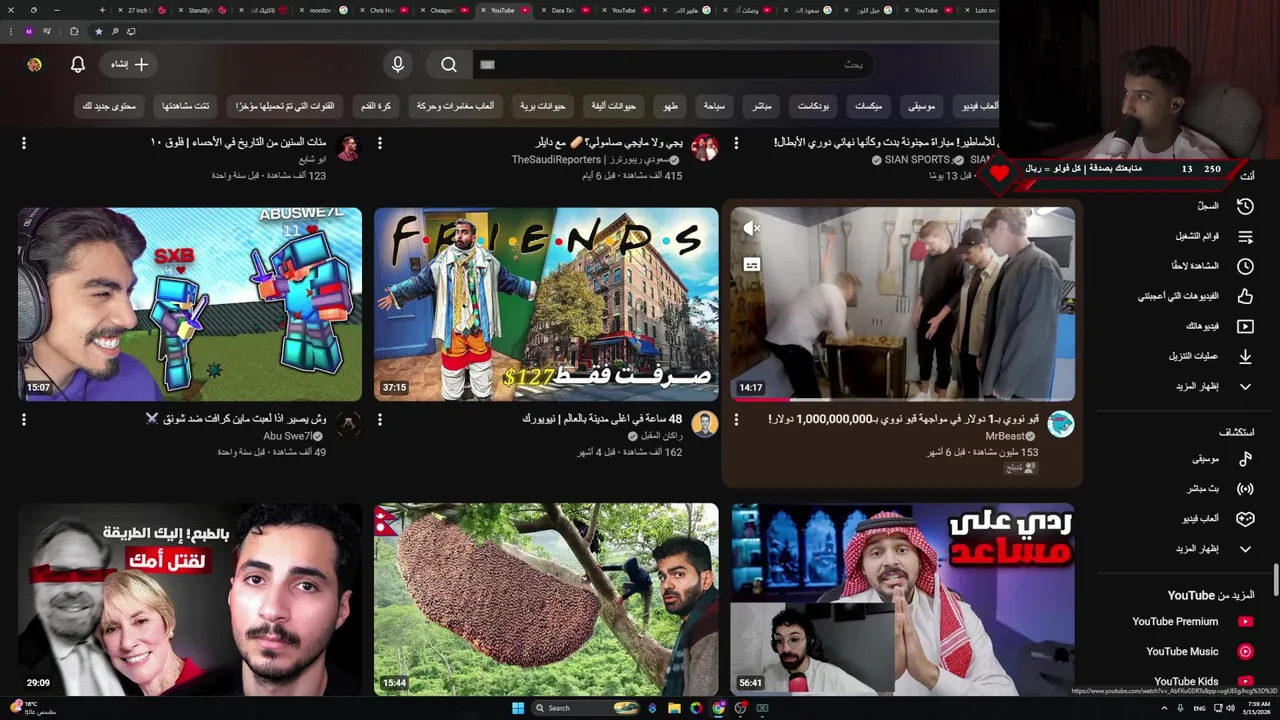The image size is (1280, 720).
Task: Open TheSaudiReporters channel avatar
Action: [704, 147]
